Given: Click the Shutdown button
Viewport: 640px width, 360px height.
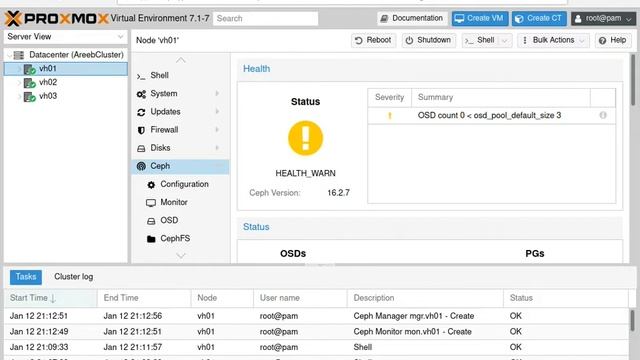Looking at the screenshot, I should pyautogui.click(x=428, y=40).
